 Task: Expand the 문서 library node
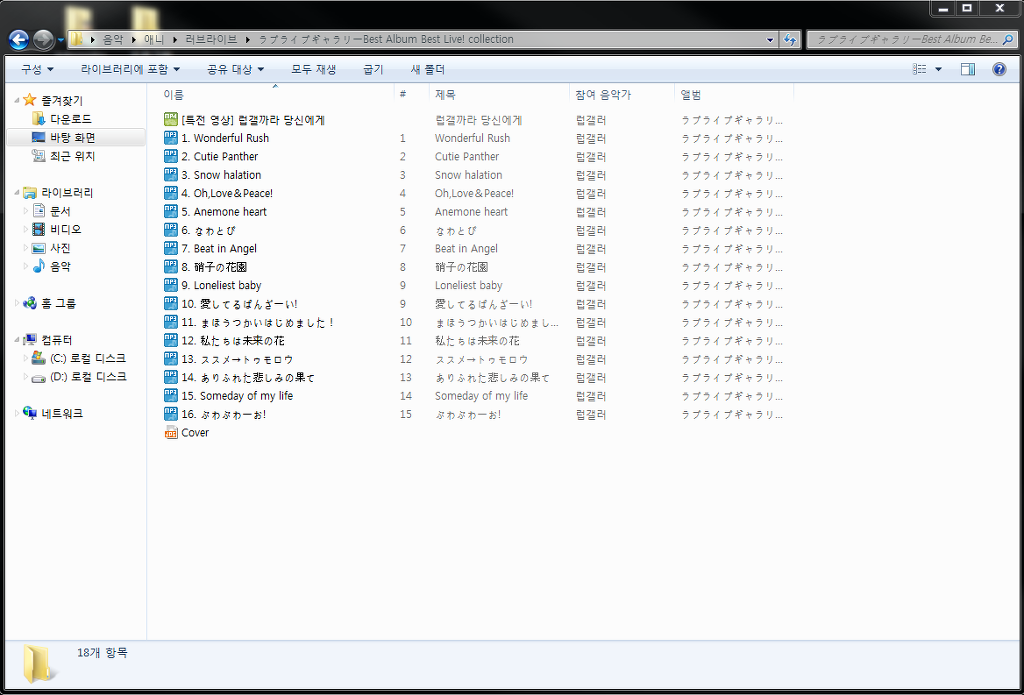(26, 211)
